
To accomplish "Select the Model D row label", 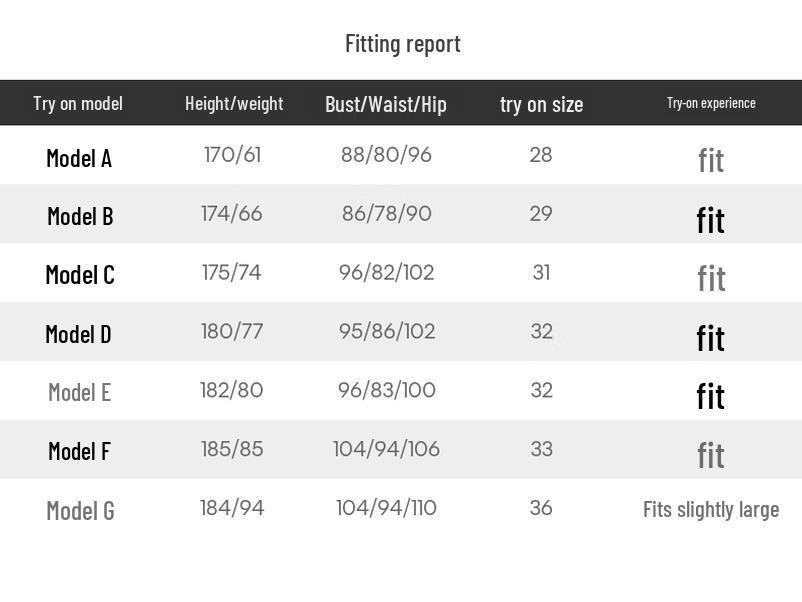I will [78, 334].
